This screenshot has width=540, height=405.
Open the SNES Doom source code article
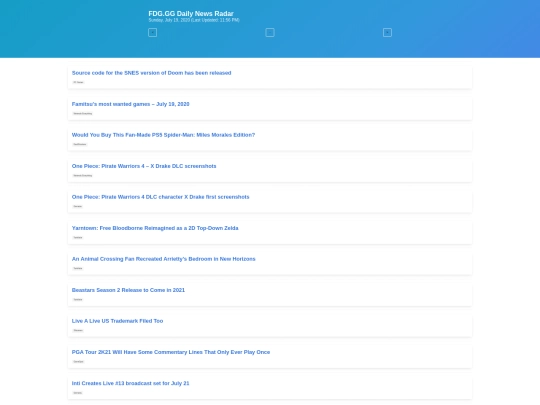152,73
